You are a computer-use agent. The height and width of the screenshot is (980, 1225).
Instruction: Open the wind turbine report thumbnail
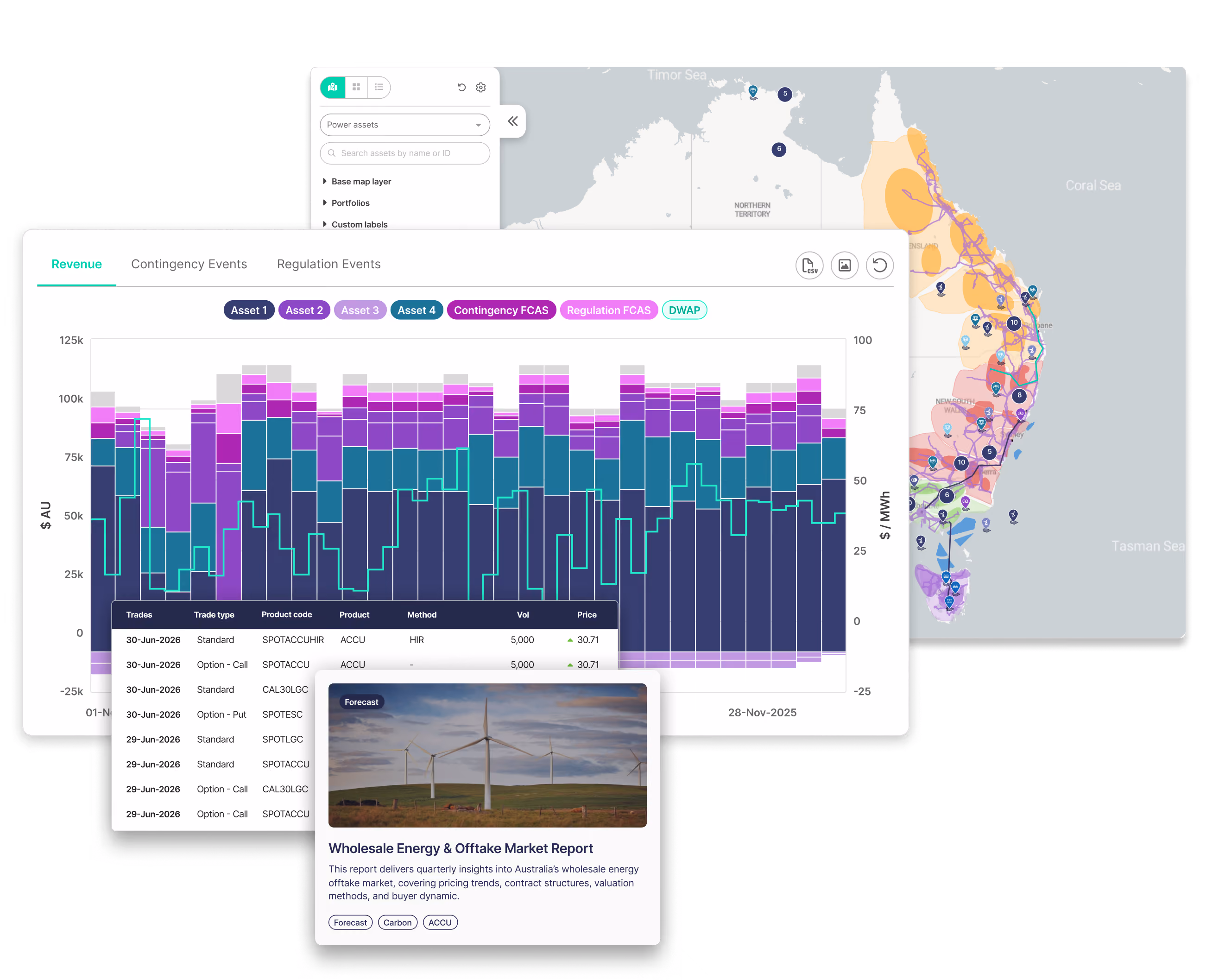[x=487, y=755]
